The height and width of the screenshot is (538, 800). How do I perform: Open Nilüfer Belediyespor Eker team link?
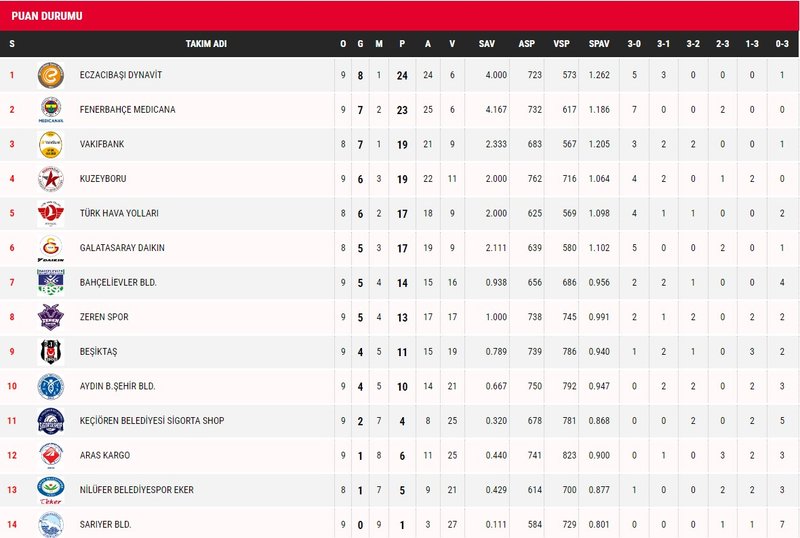137,490
